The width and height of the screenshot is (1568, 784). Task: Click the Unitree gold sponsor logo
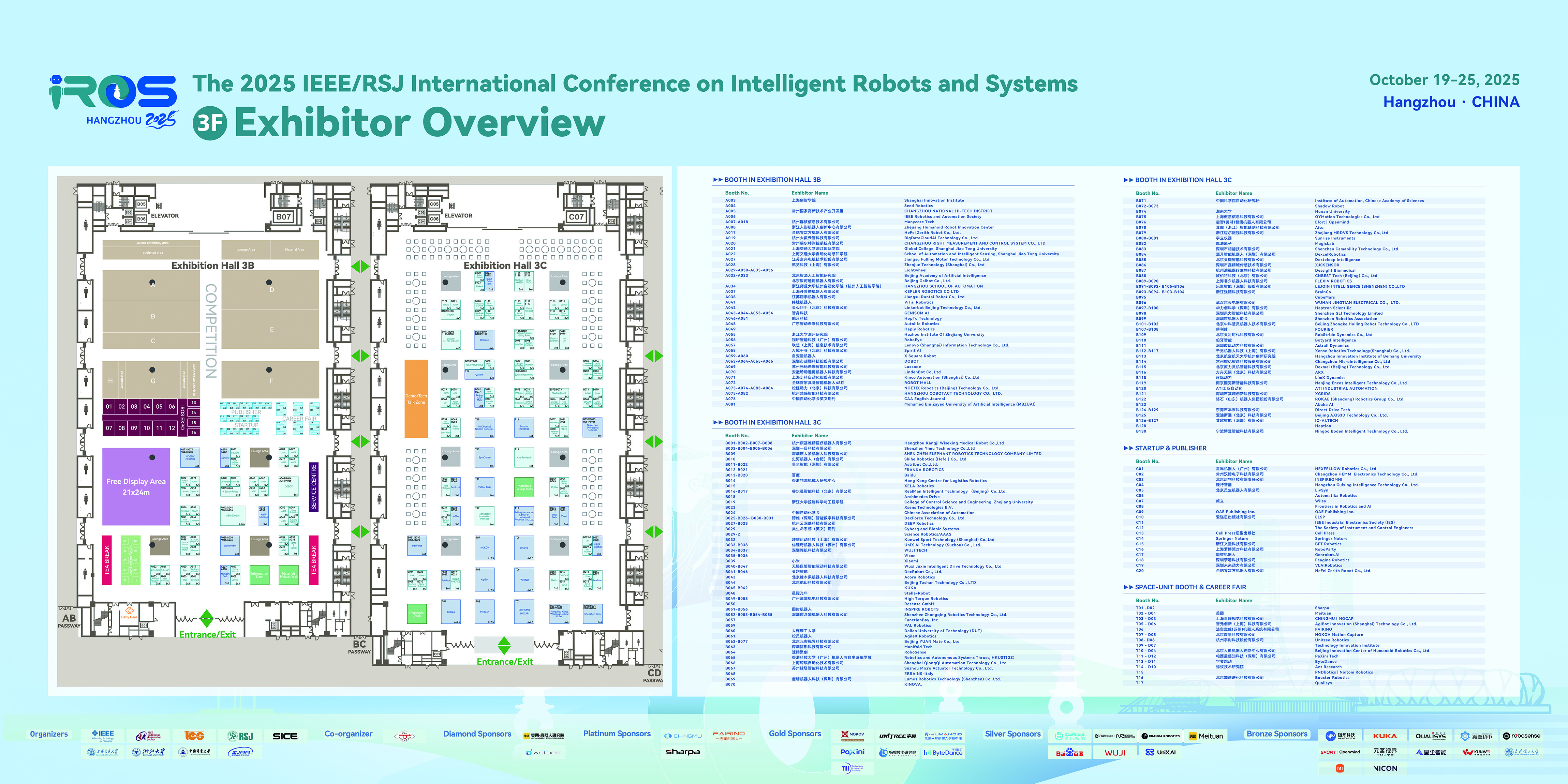click(x=897, y=736)
